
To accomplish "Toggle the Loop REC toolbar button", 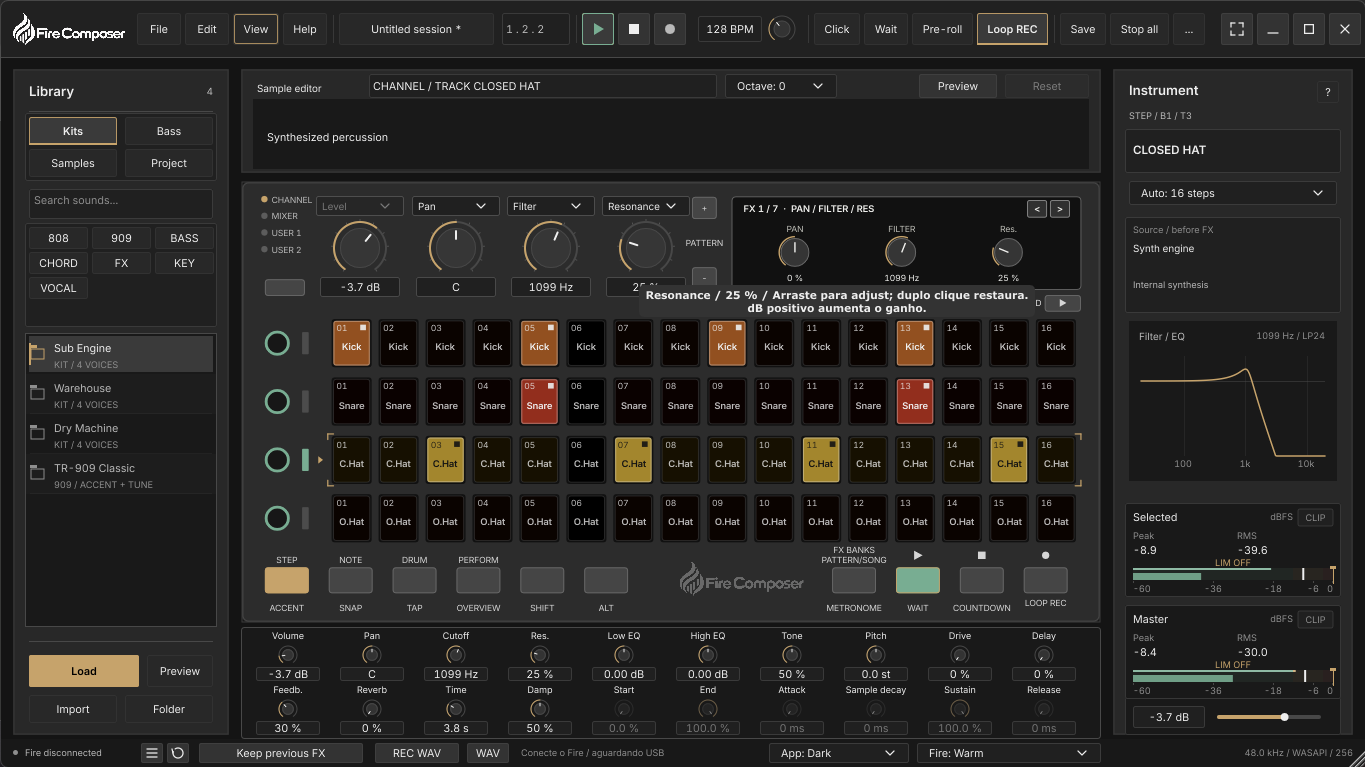I will pos(1012,29).
